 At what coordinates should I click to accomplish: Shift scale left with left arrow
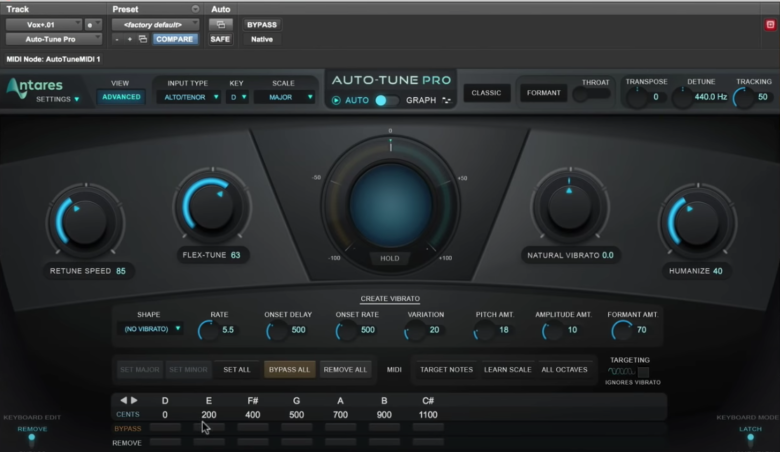click(123, 400)
